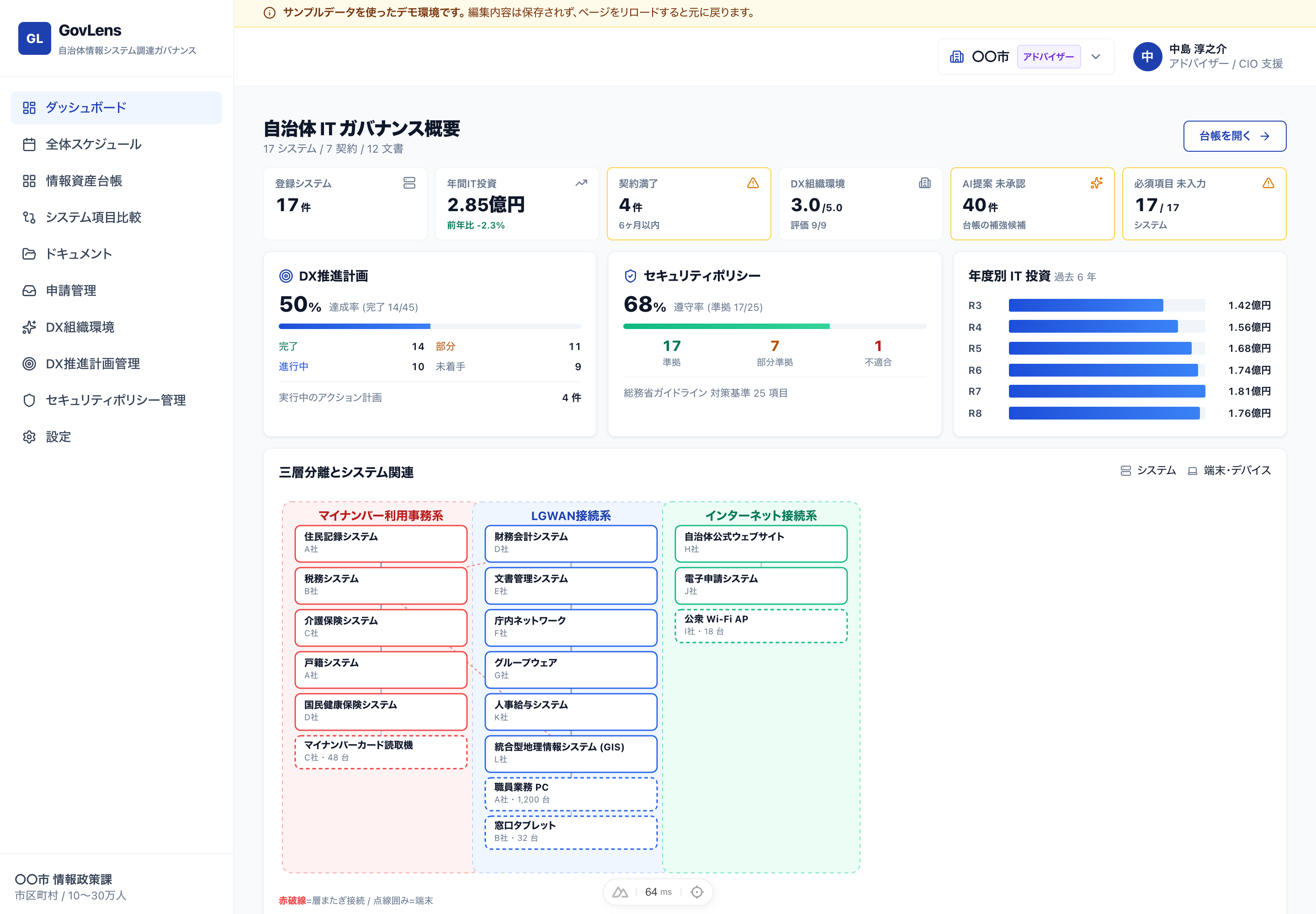Click the warning icon on 契約満了 card

coord(753,183)
